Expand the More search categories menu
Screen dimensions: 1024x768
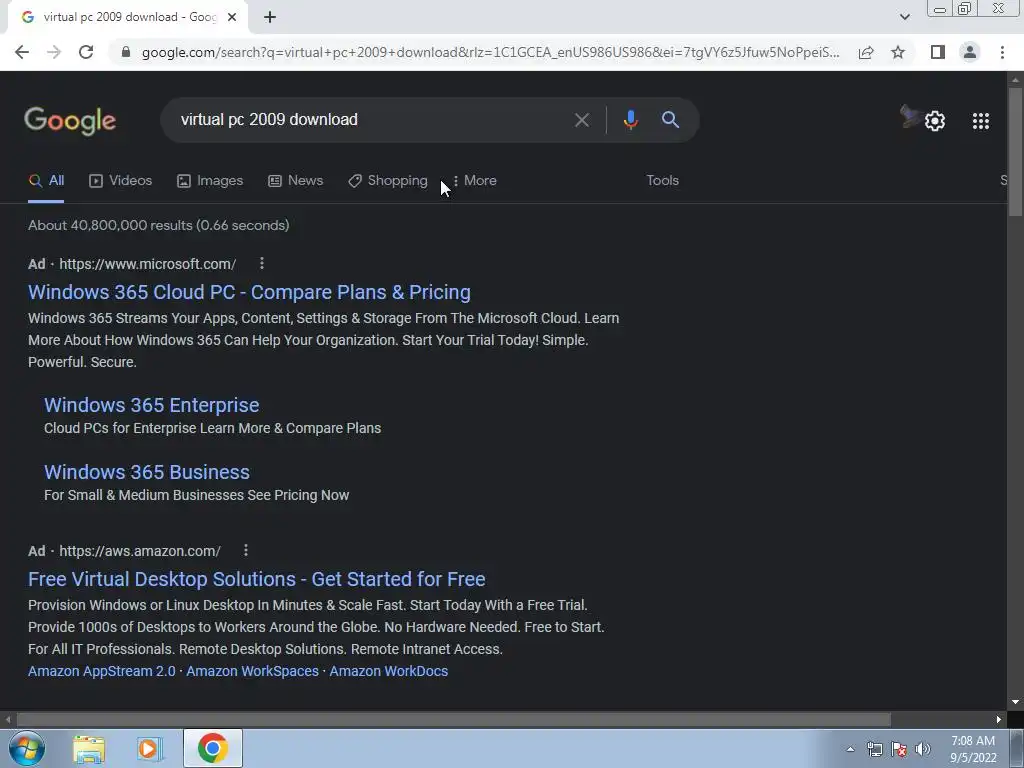point(475,181)
